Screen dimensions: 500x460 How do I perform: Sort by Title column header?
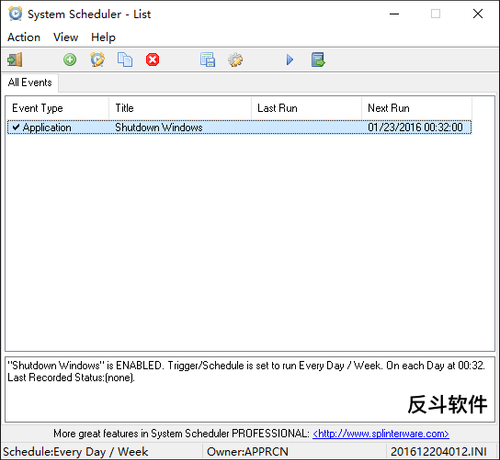point(180,108)
